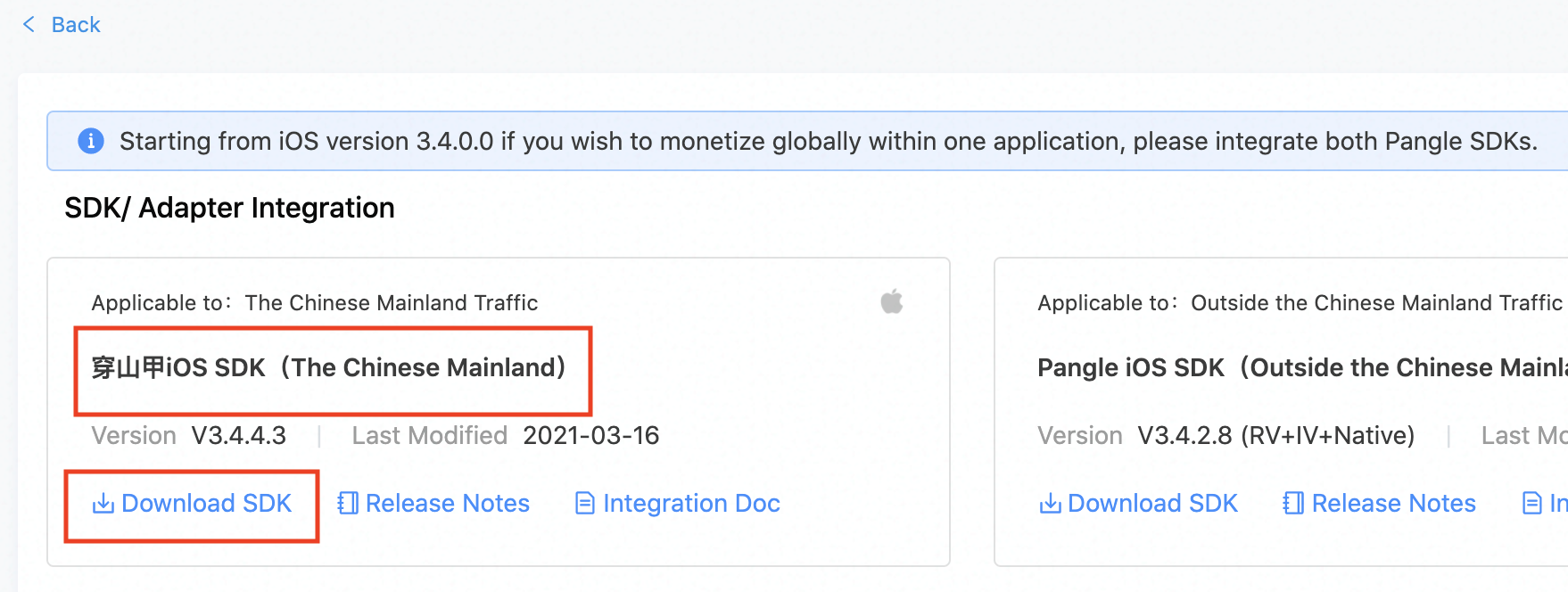The image size is (1568, 592).
Task: Click the download icon for Pangle iOS SDK
Action: [1050, 504]
